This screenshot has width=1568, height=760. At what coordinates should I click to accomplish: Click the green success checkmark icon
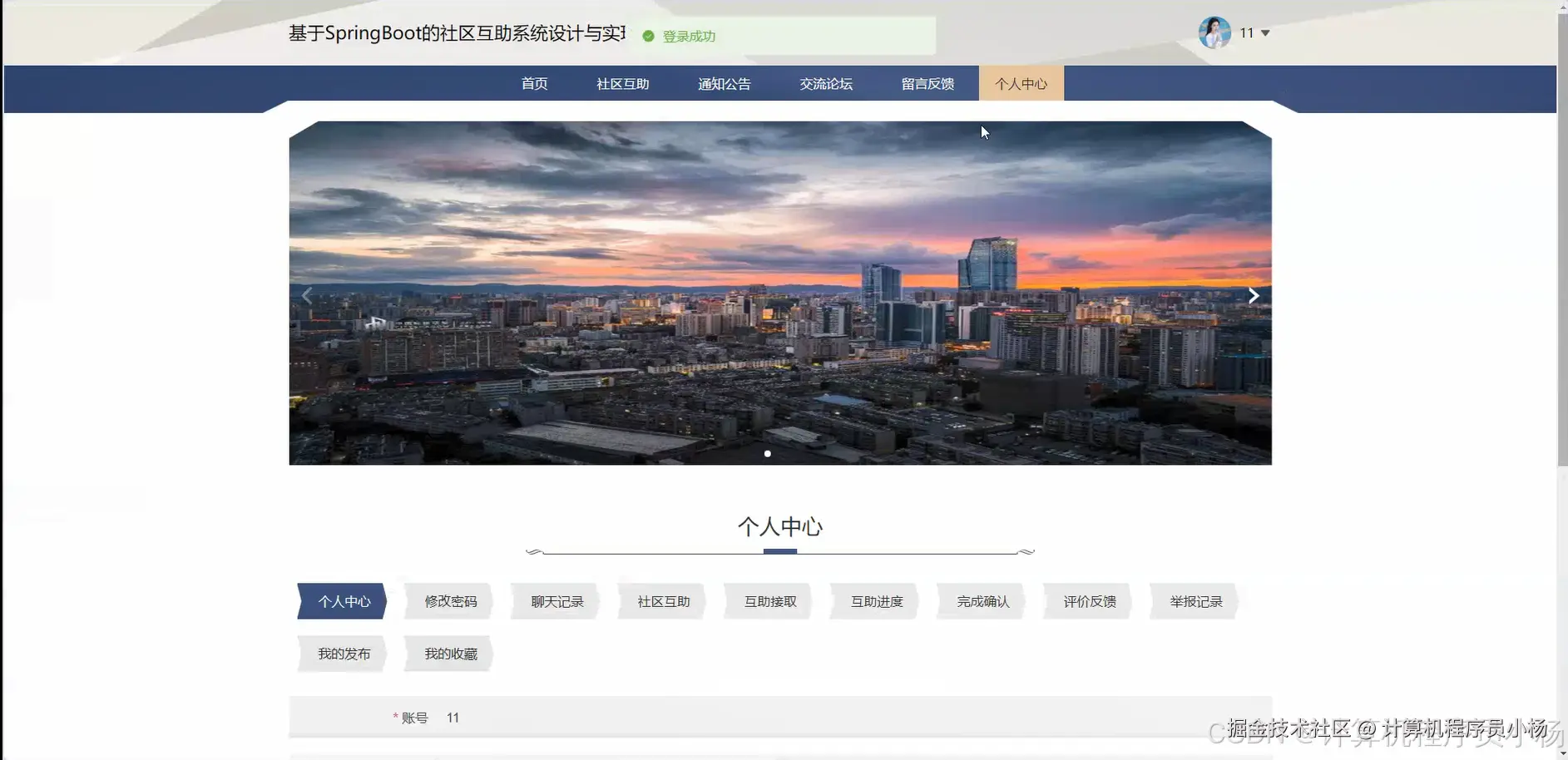(x=648, y=36)
